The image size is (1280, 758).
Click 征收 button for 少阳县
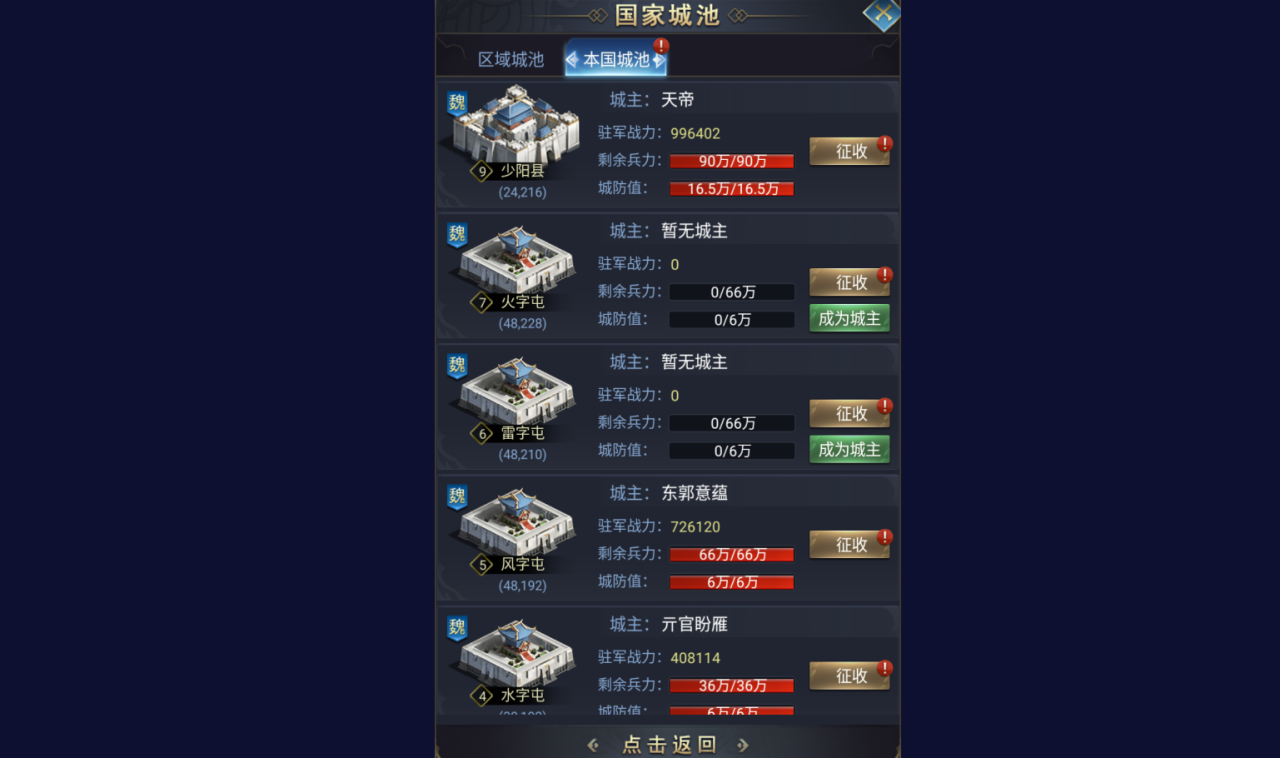coord(850,151)
